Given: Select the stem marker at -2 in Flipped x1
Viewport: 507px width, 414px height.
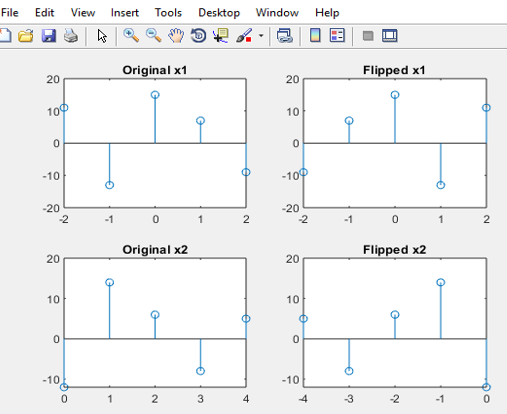Looking at the screenshot, I should coord(303,172).
